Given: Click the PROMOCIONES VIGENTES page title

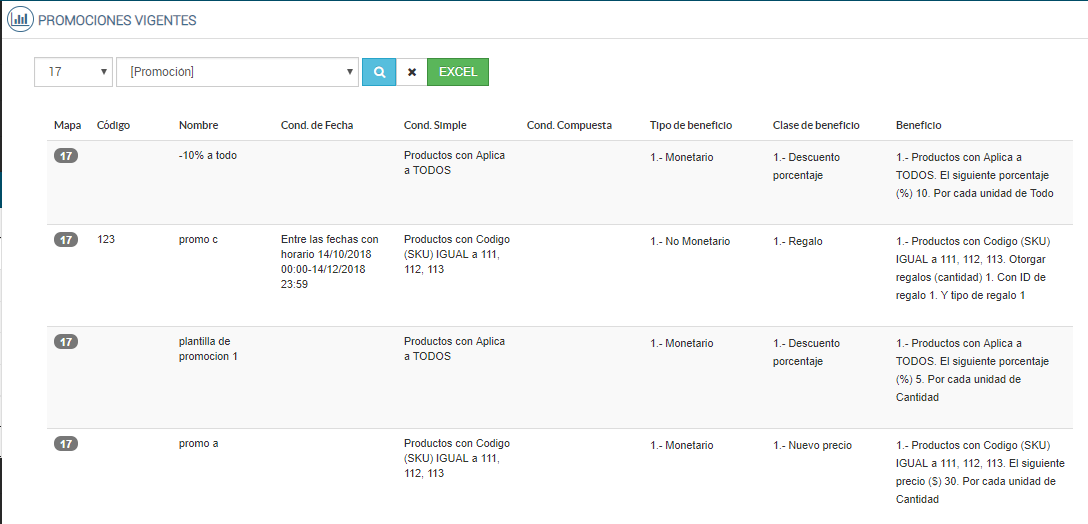Looking at the screenshot, I should [x=117, y=20].
